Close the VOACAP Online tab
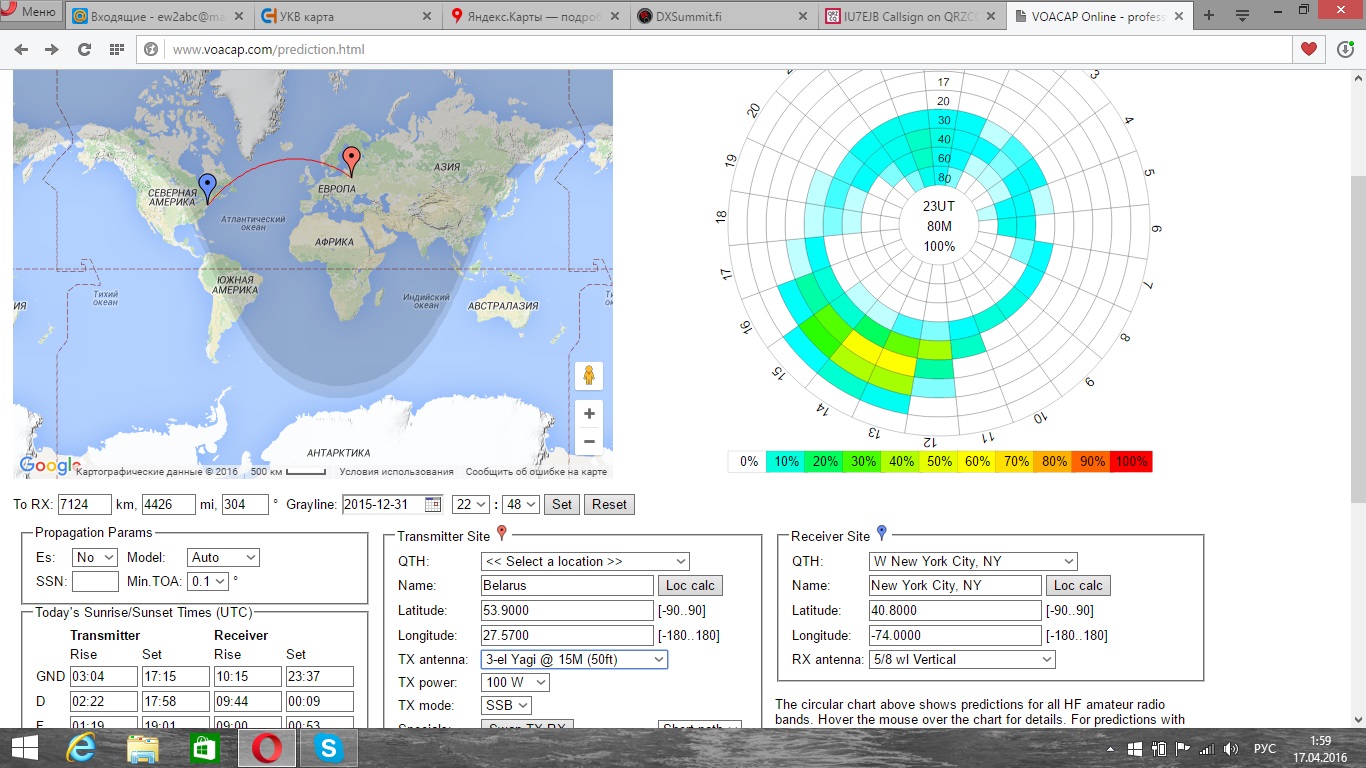 pos(1179,16)
